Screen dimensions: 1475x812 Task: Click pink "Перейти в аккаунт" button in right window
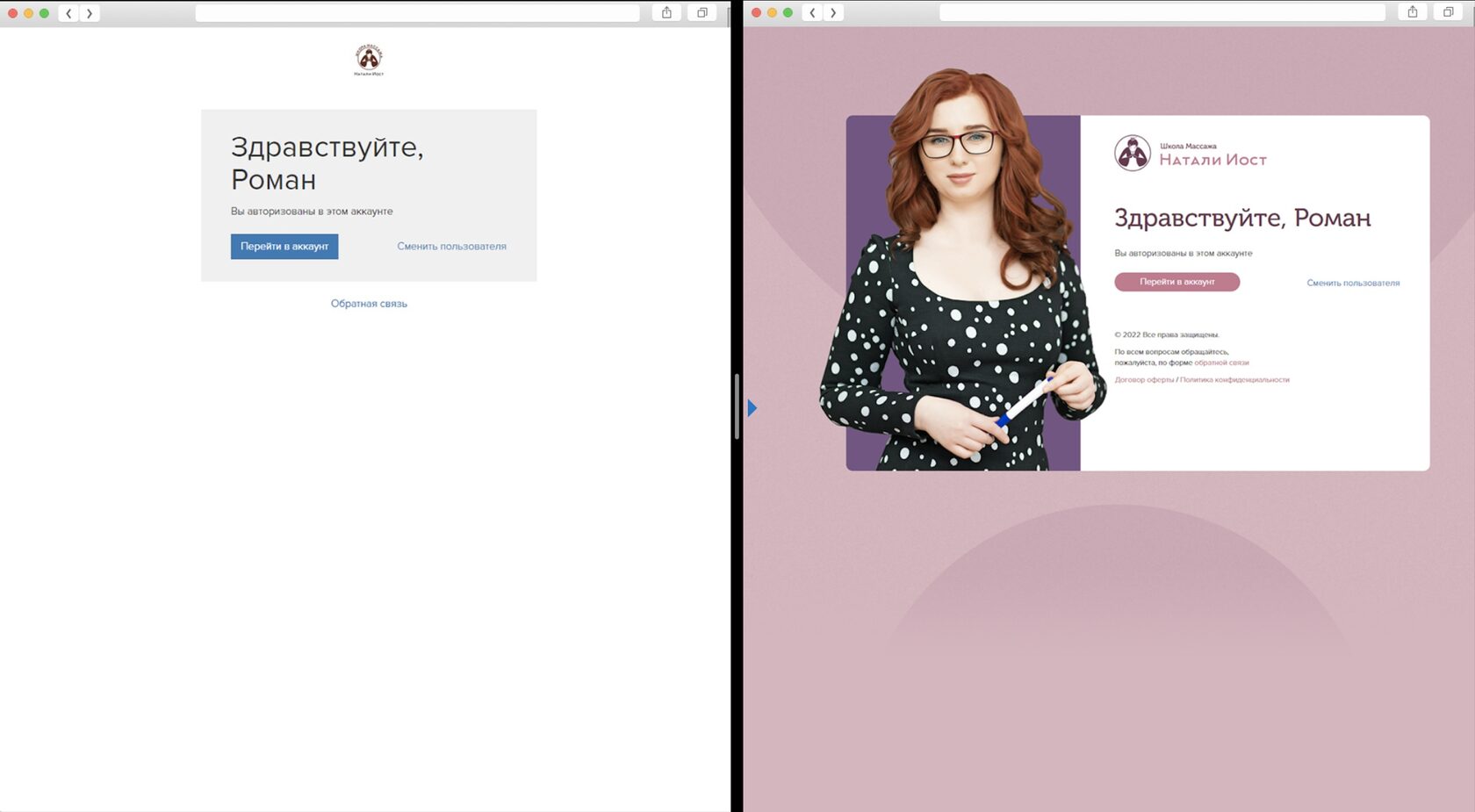1176,282
